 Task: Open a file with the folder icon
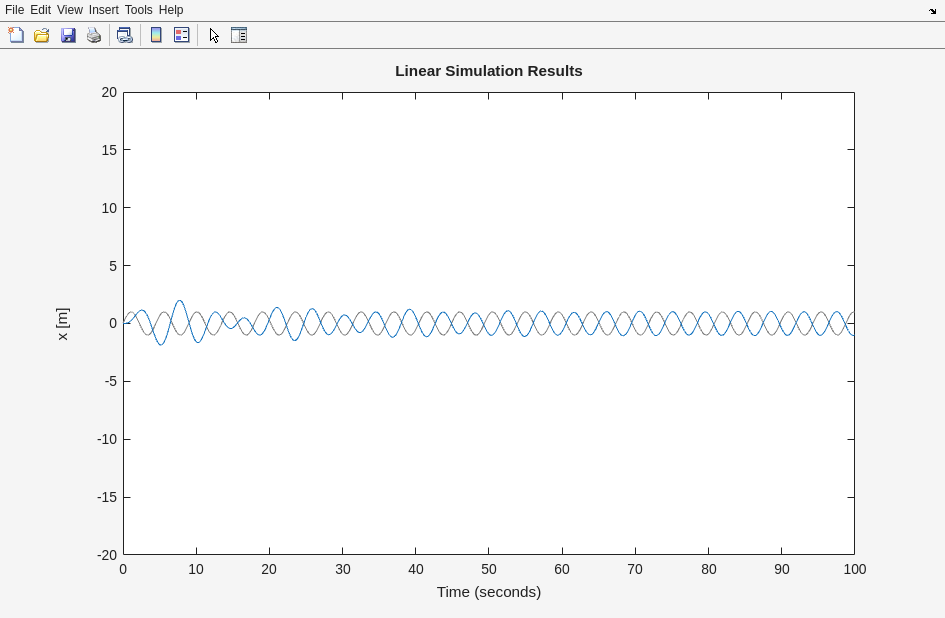(42, 35)
